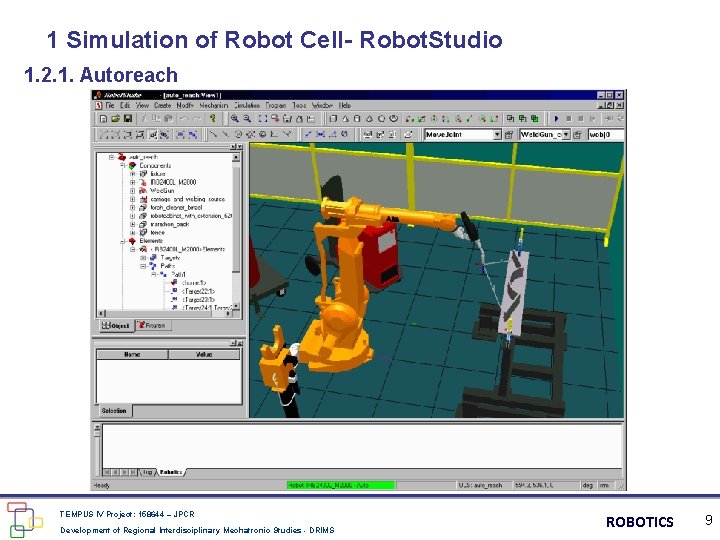Open the View menu
The image size is (720, 540).
coord(142,105)
